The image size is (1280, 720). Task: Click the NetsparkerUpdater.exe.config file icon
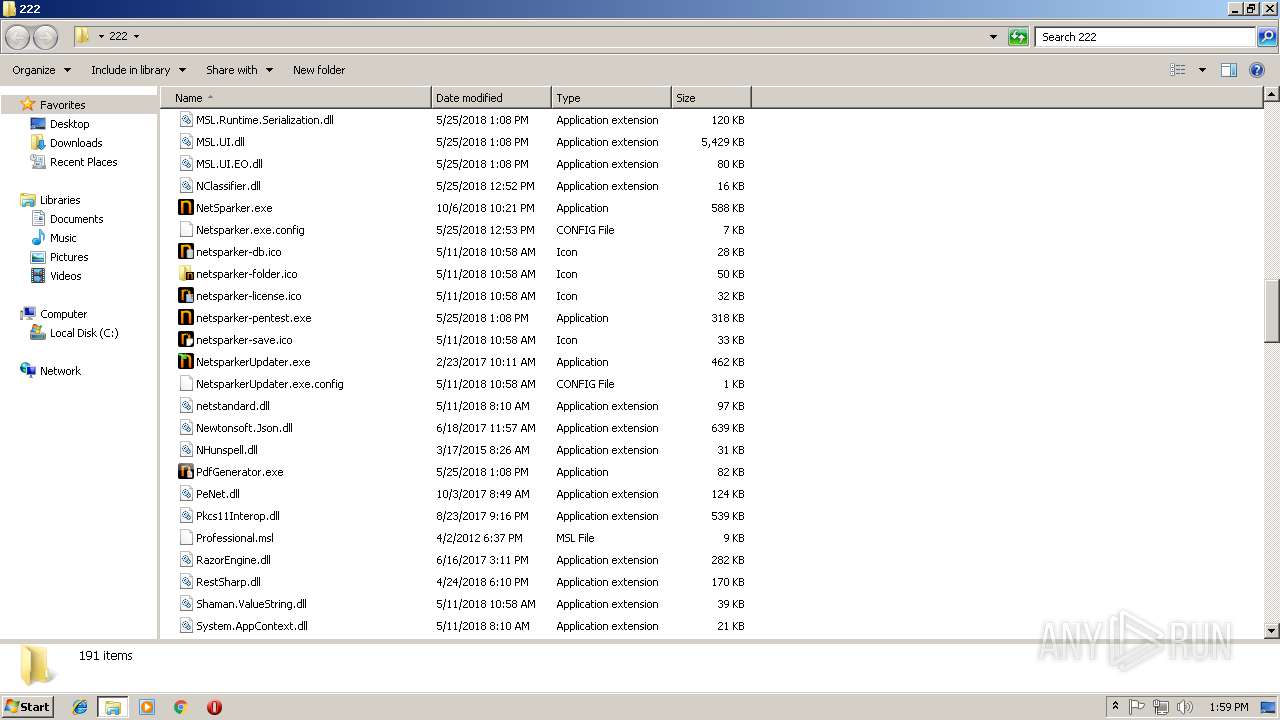coord(185,384)
